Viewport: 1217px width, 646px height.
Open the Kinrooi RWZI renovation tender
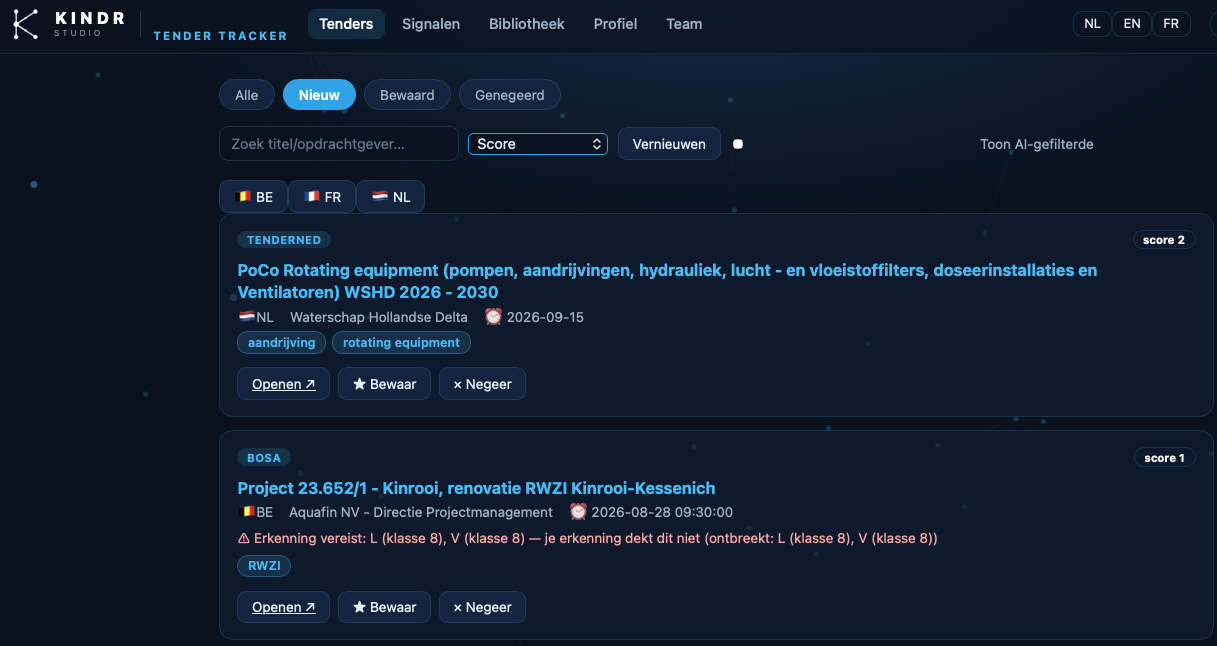284,607
